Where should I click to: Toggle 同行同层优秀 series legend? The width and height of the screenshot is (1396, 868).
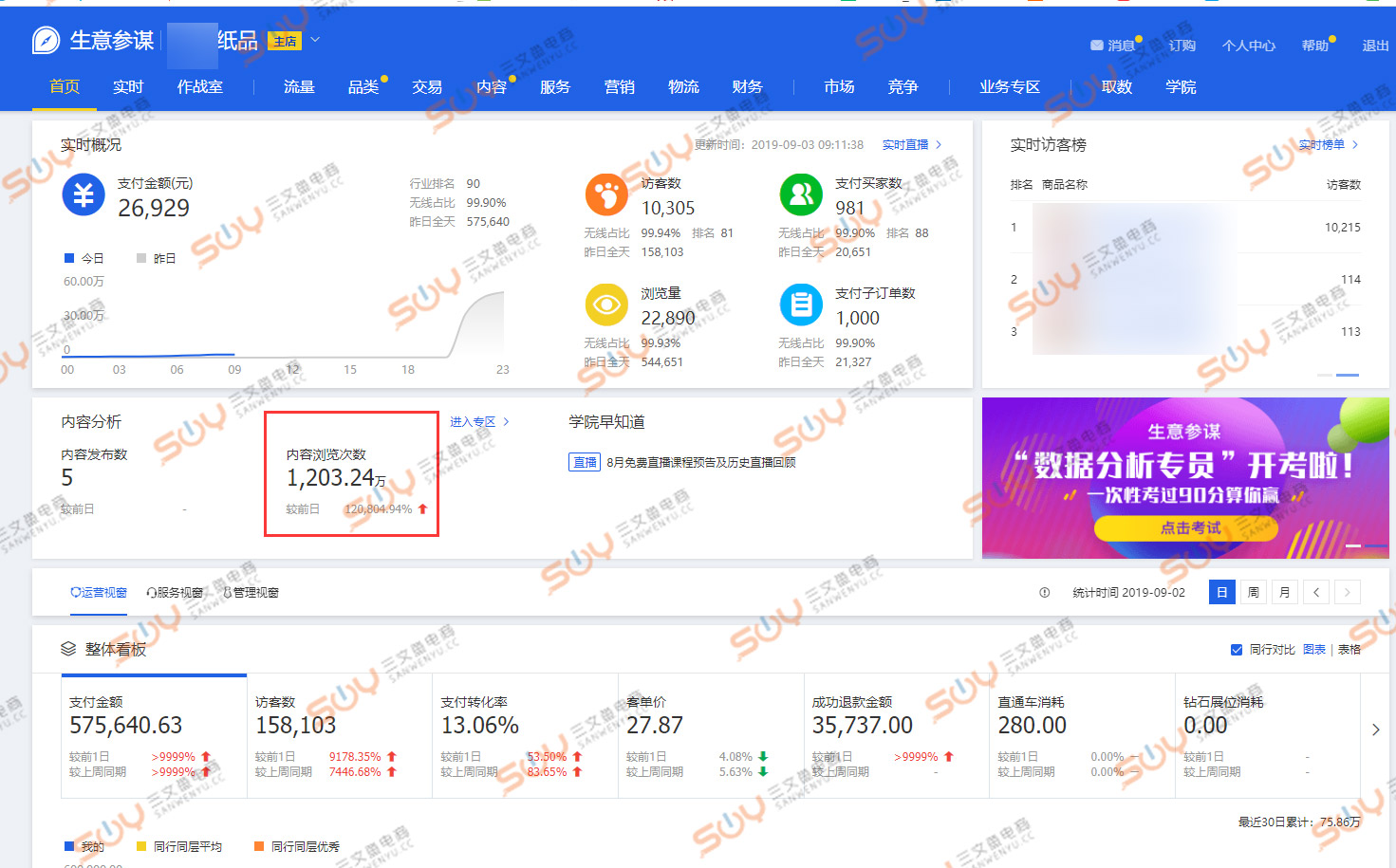297,846
